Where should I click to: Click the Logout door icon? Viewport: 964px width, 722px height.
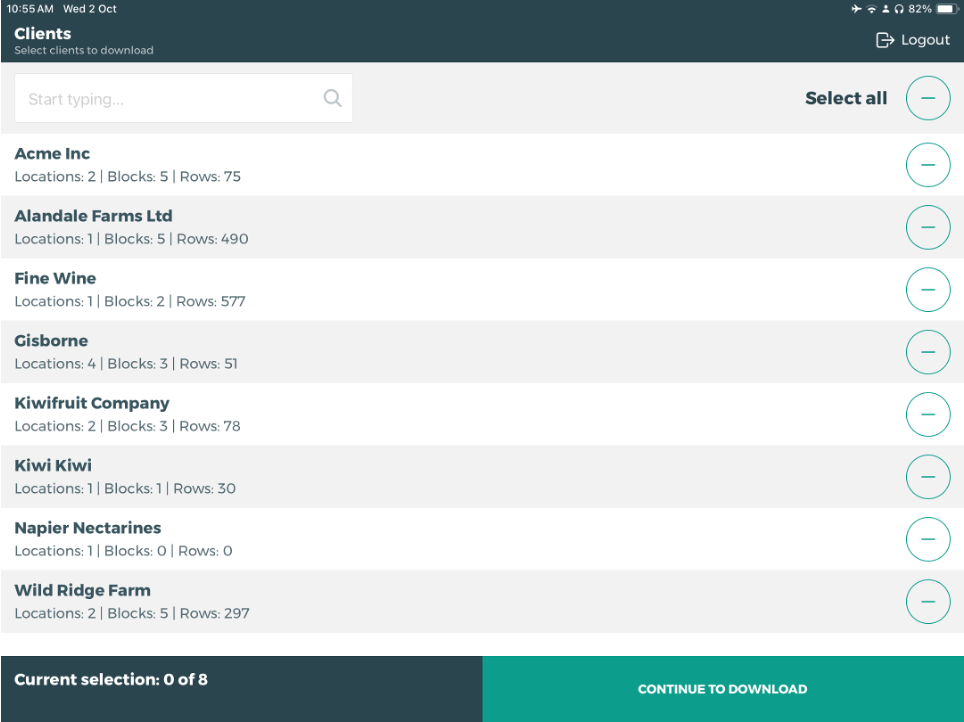pyautogui.click(x=884, y=40)
